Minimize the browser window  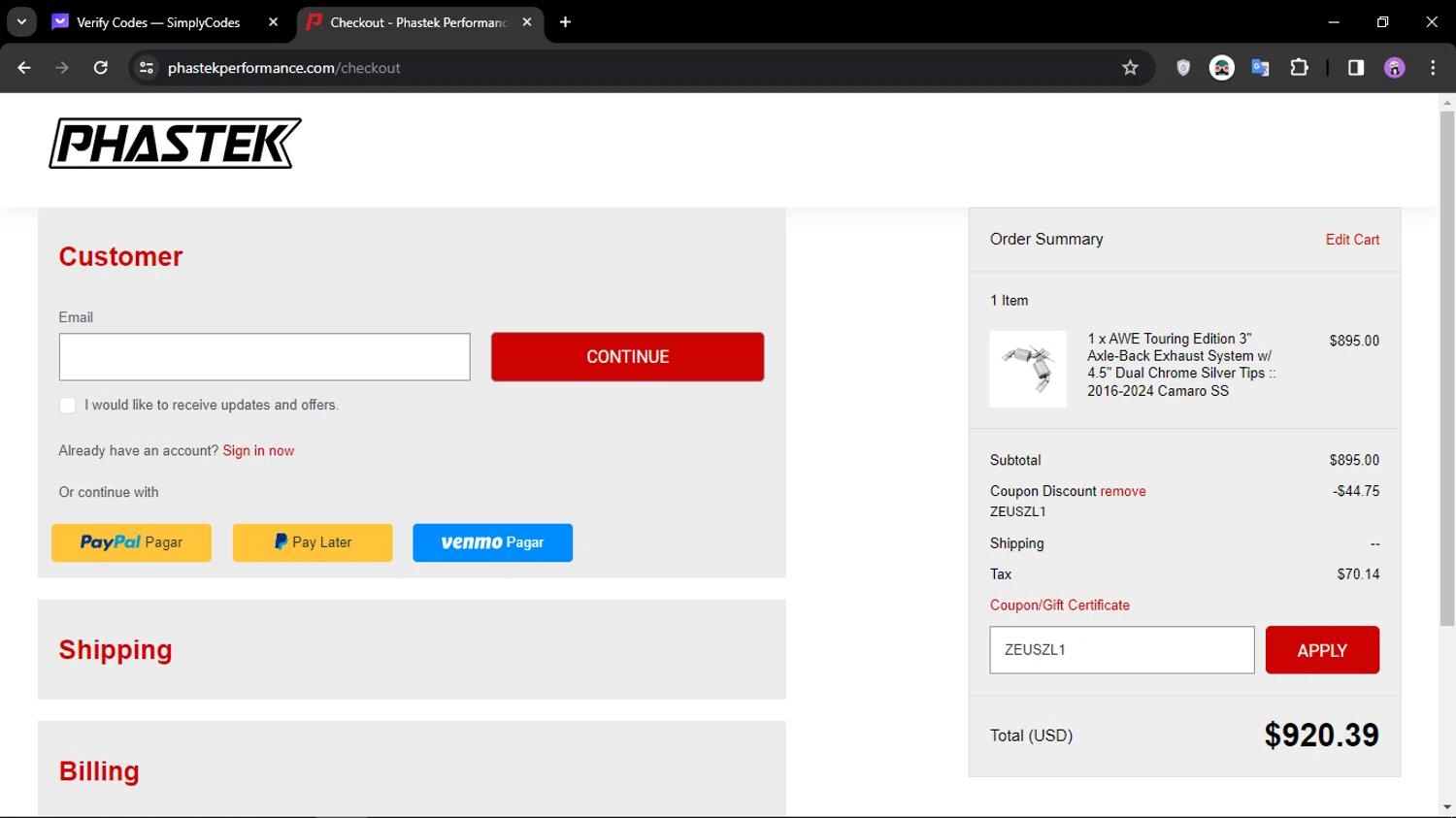[x=1334, y=21]
